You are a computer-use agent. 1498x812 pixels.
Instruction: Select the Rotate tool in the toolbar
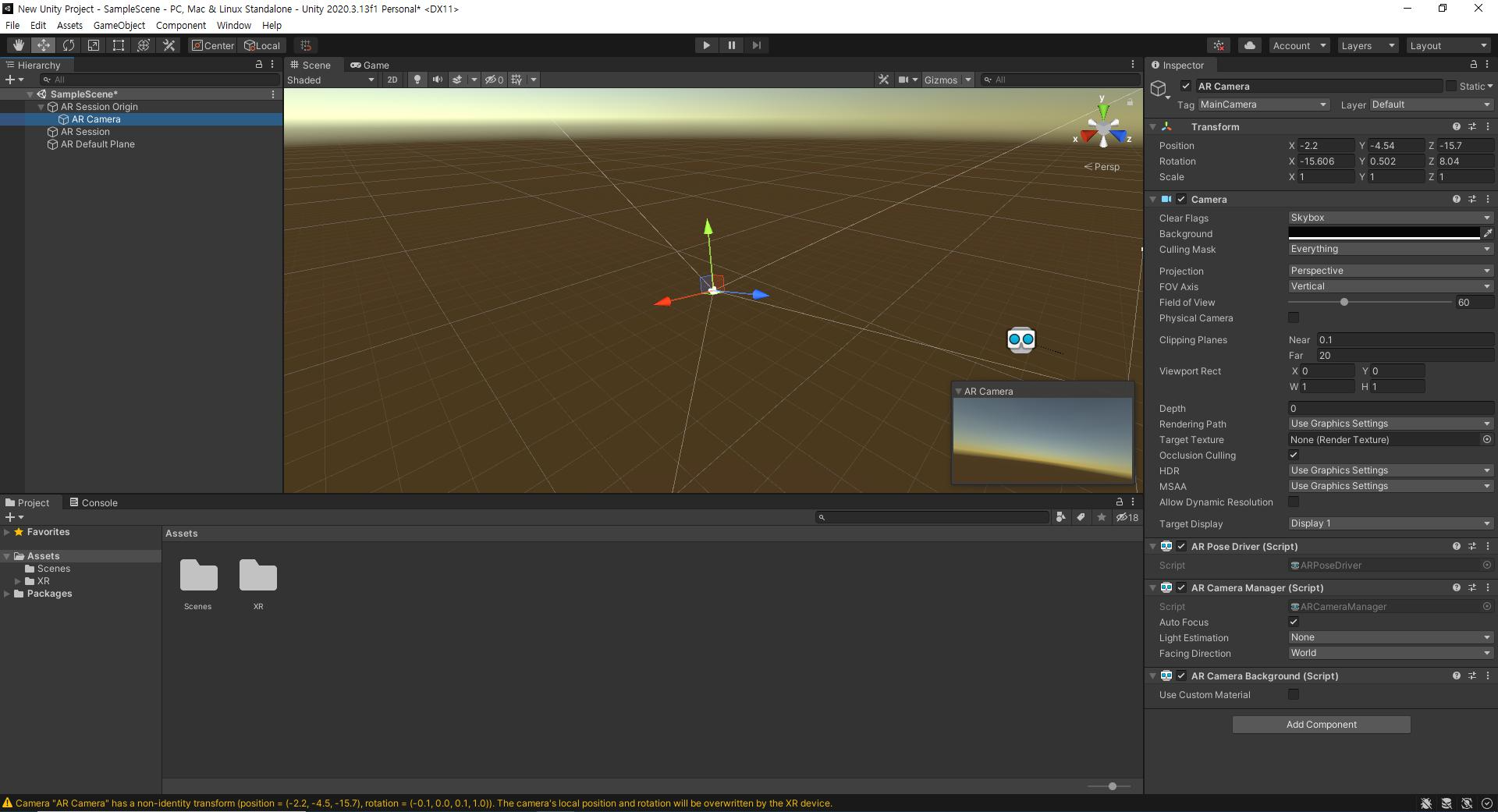(x=68, y=45)
